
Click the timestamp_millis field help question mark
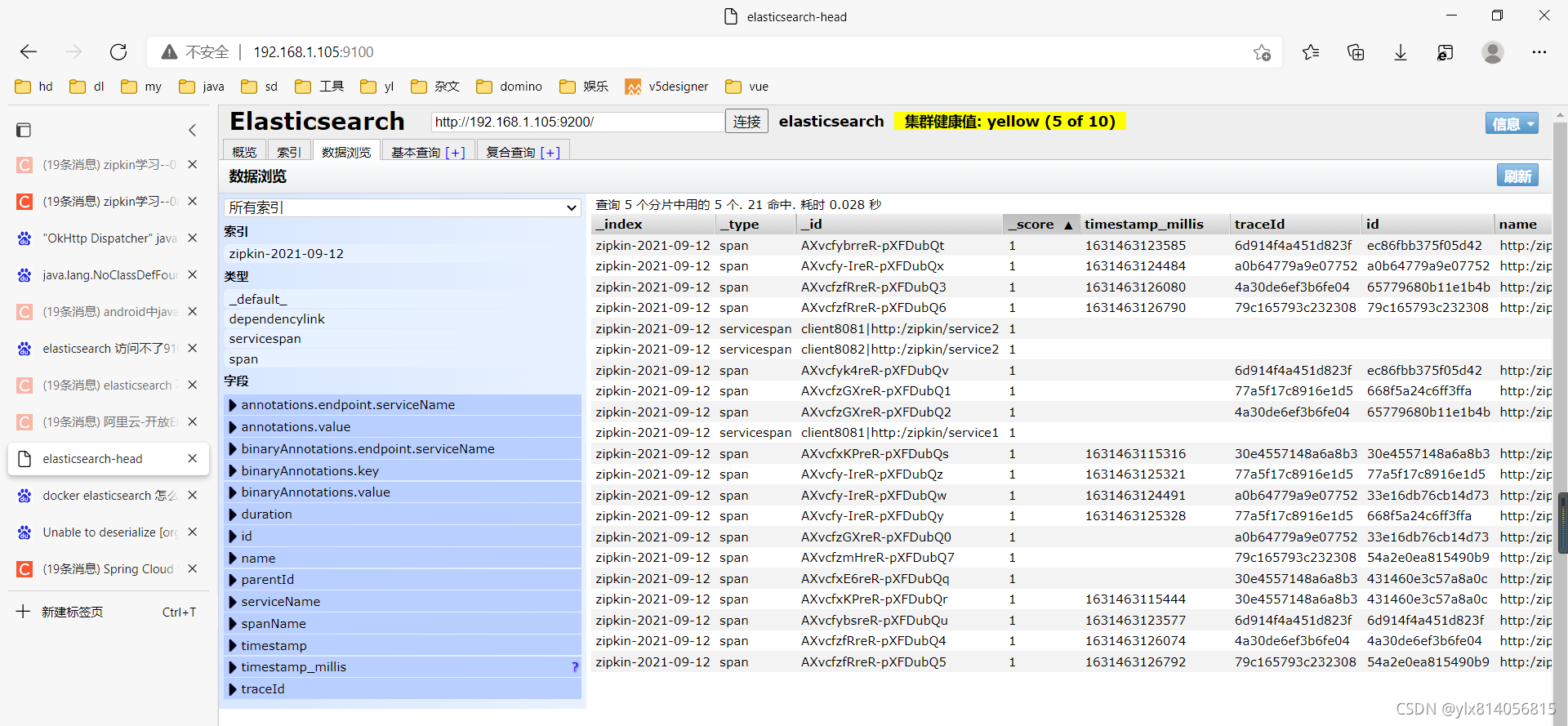click(575, 667)
